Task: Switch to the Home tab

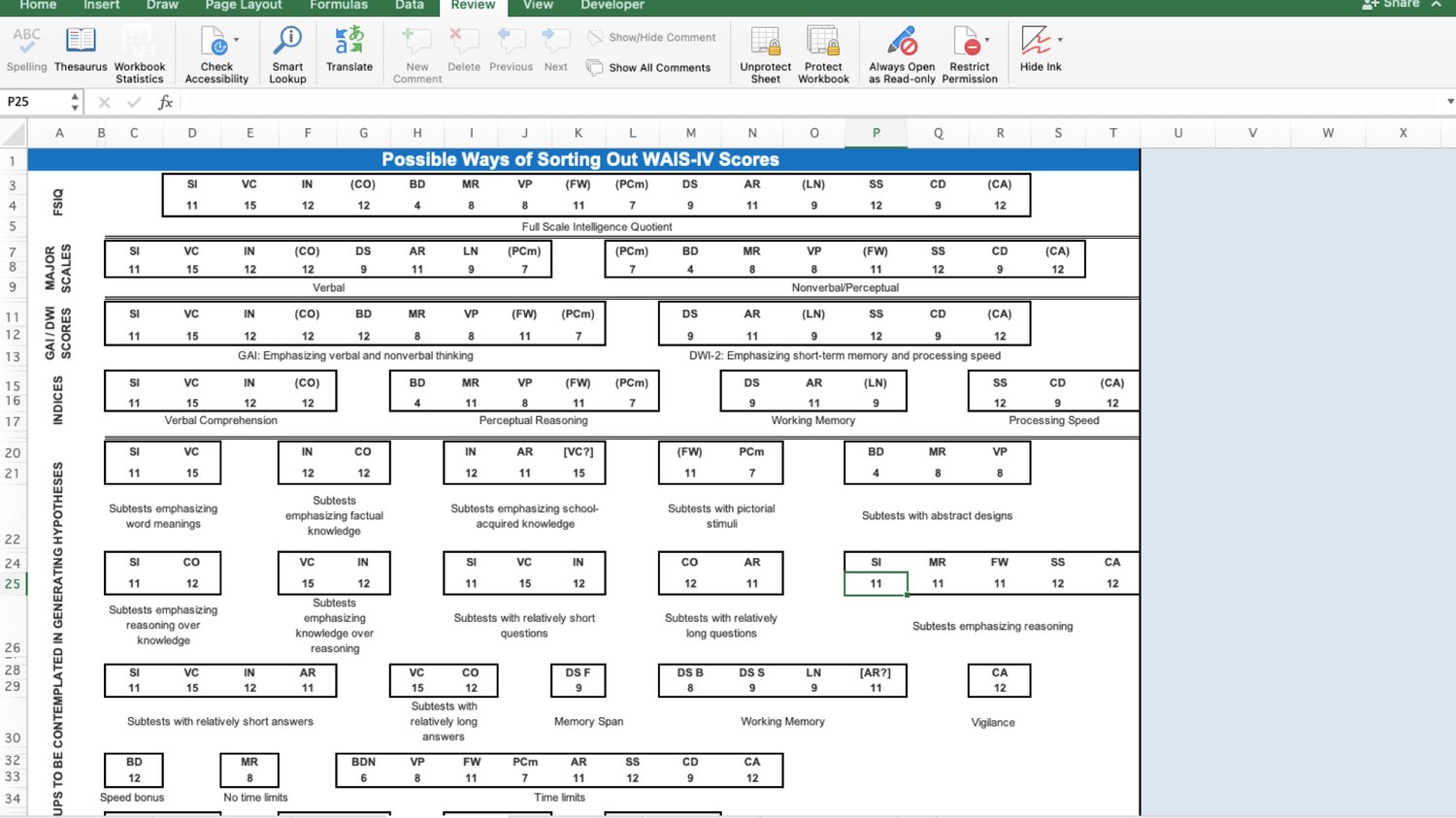Action: tap(38, 5)
